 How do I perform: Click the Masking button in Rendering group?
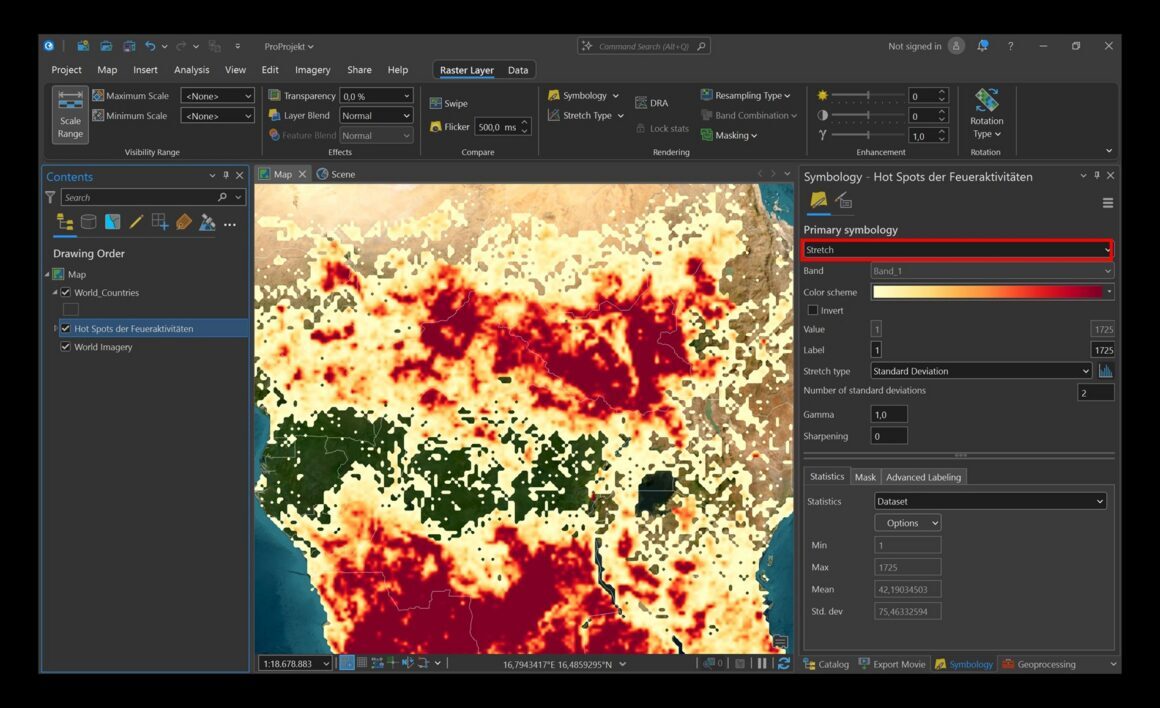[729, 135]
